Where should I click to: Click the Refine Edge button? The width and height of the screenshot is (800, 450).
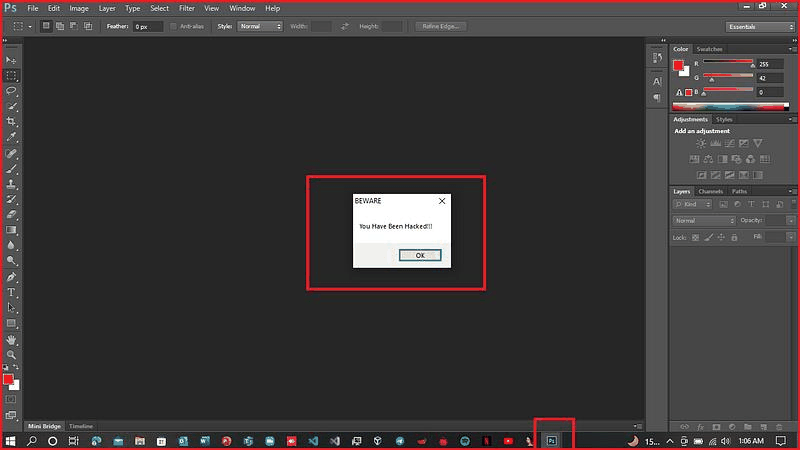(x=441, y=26)
